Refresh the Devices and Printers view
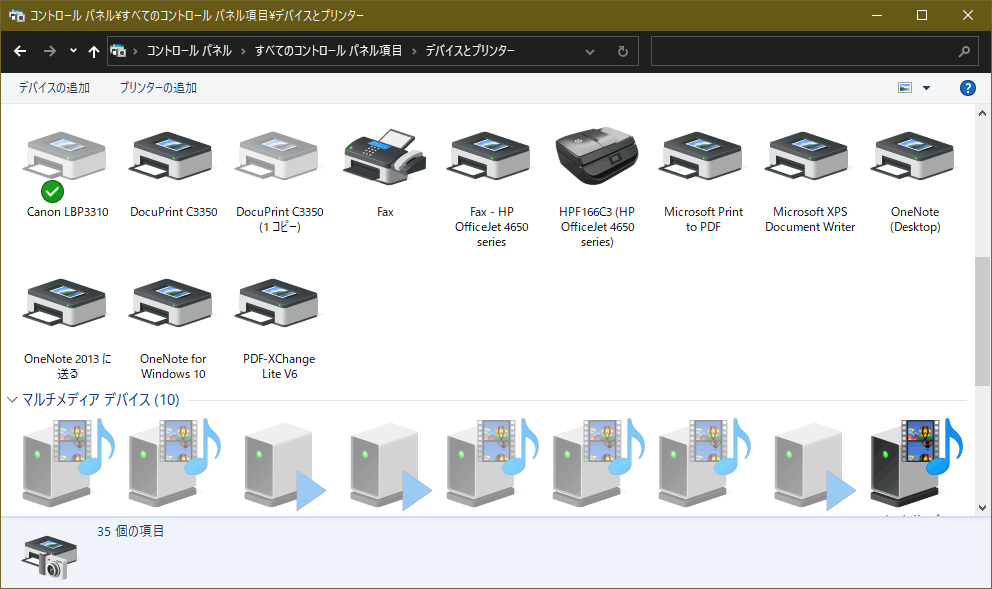992x589 pixels. click(623, 51)
